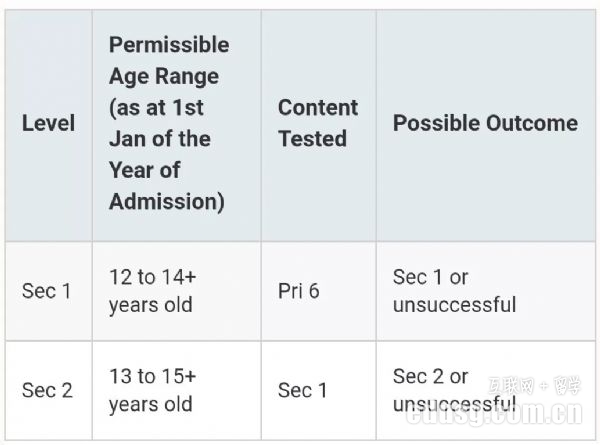Click the "Content Tested" column header
The width and height of the screenshot is (600, 445).
click(x=317, y=124)
